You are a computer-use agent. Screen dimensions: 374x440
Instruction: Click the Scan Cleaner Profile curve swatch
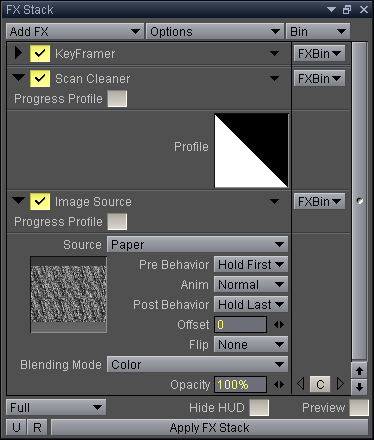point(251,151)
